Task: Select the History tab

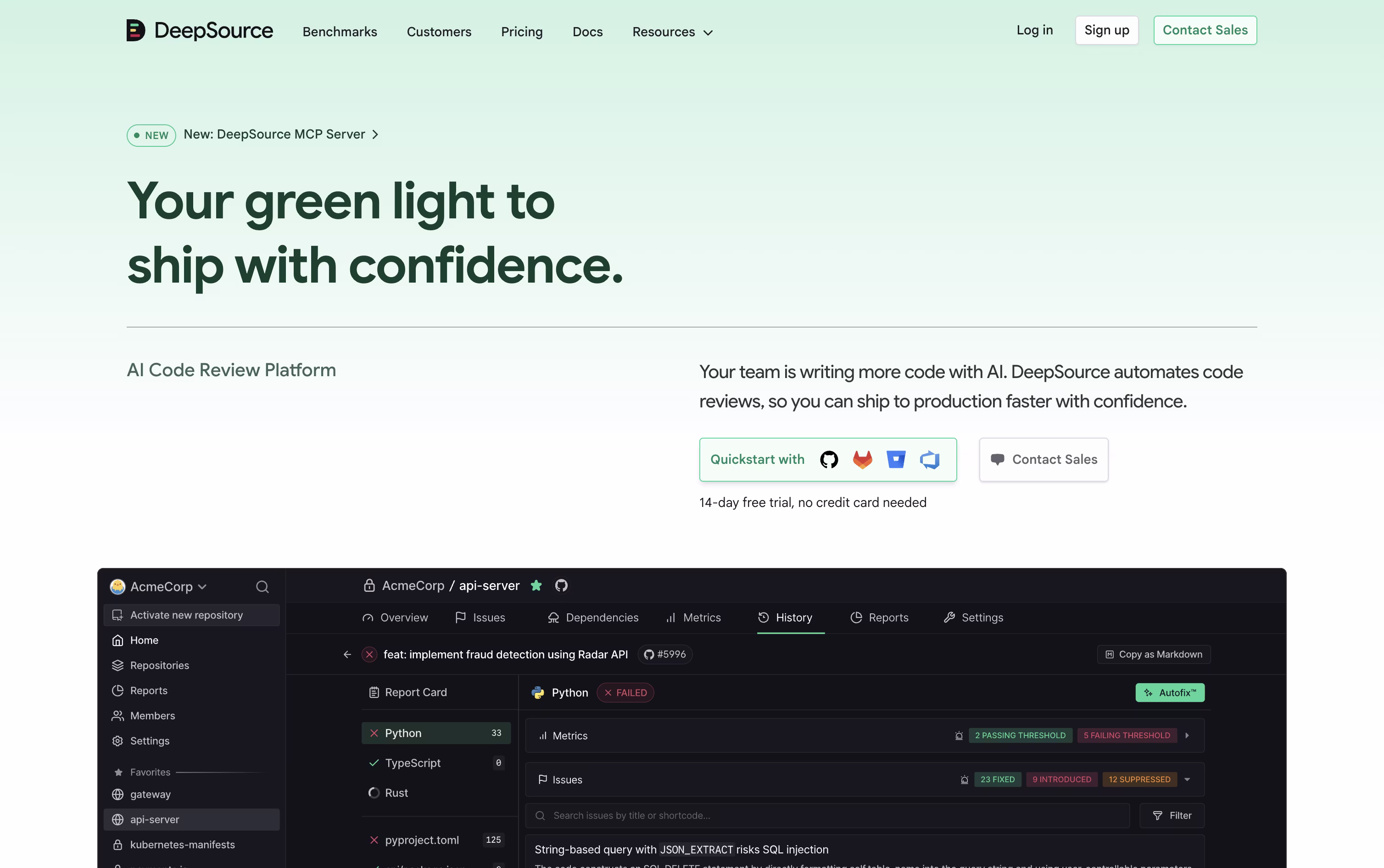Action: [785, 618]
